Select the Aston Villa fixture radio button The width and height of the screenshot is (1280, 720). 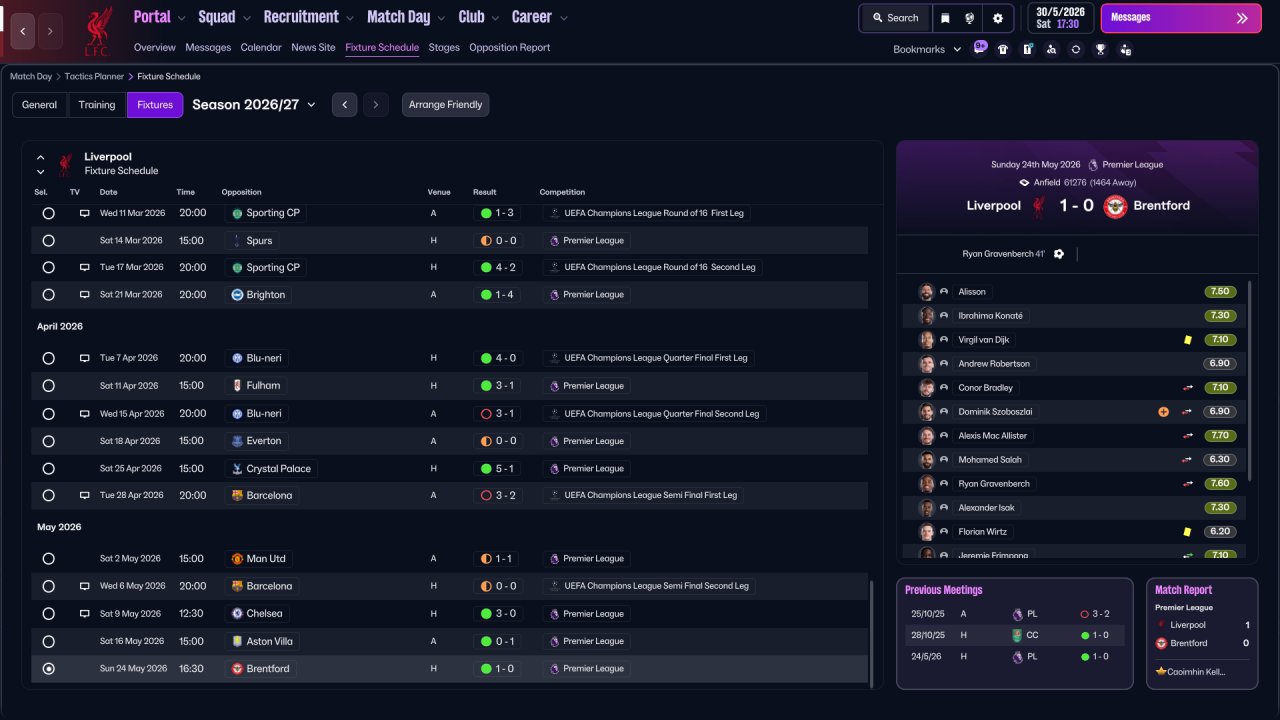(x=48, y=642)
